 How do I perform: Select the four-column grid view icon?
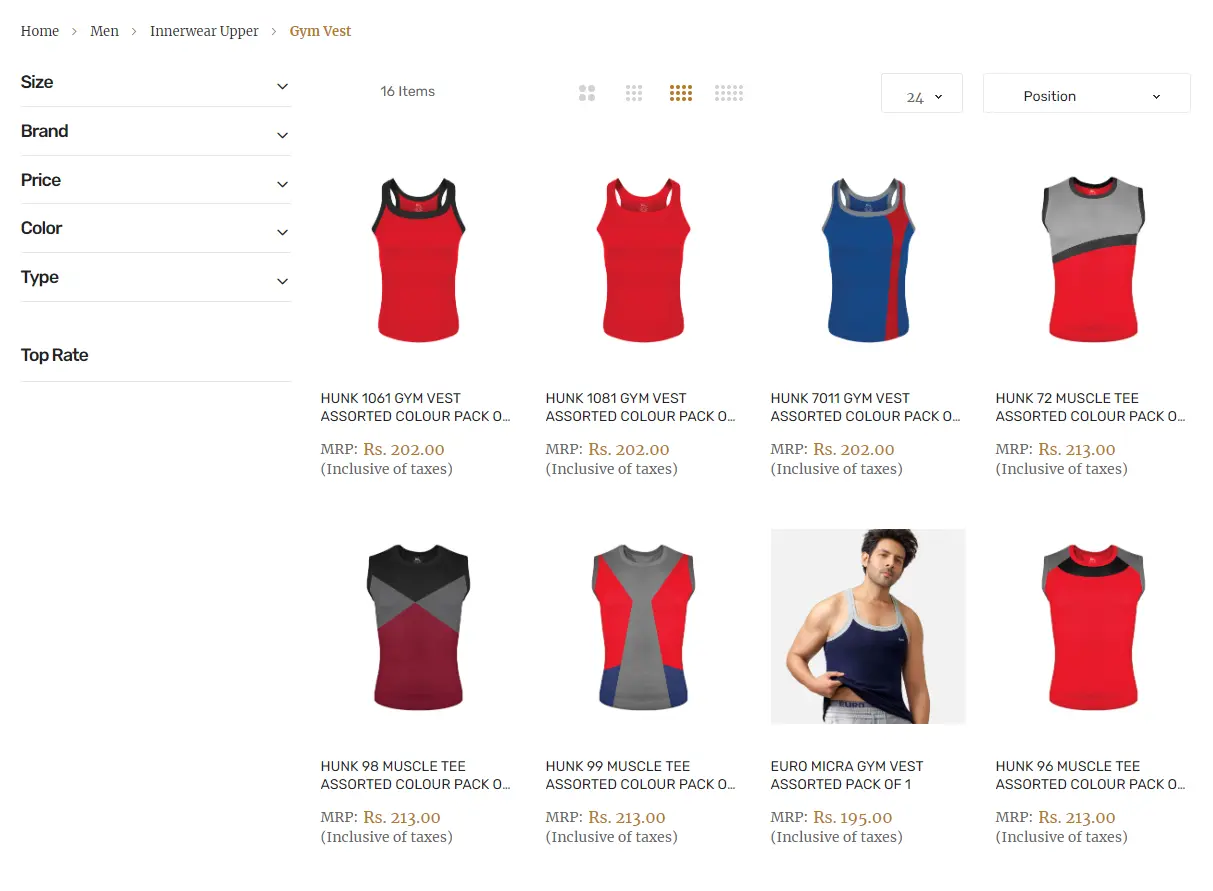pyautogui.click(x=681, y=93)
